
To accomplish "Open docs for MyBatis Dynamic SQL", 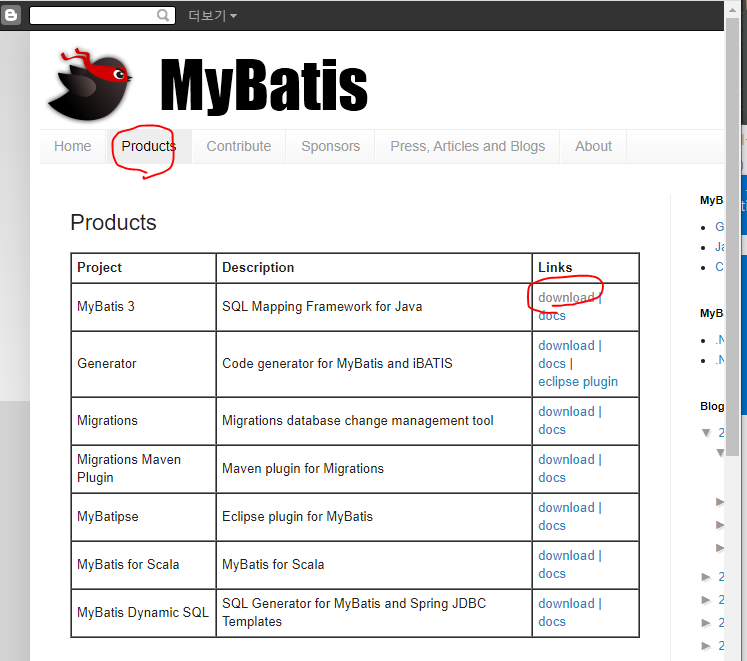I will point(552,622).
